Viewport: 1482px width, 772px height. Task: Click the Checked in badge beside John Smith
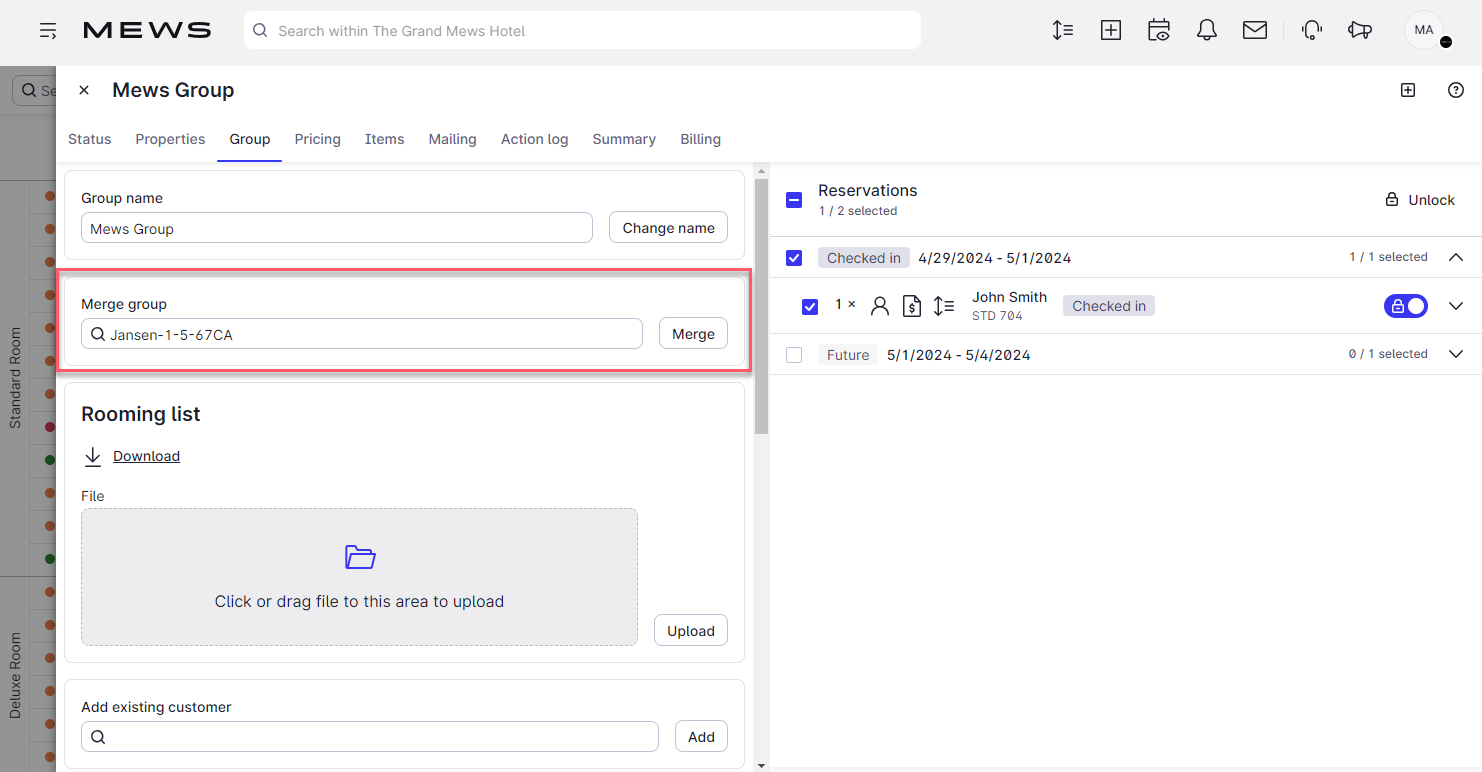click(1109, 306)
